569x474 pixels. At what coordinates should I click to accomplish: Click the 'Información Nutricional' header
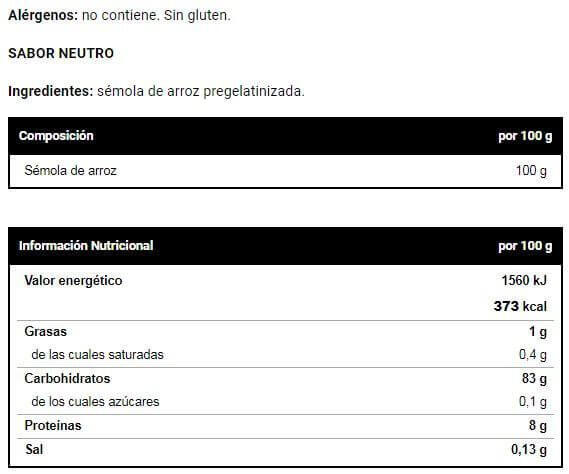(x=86, y=246)
